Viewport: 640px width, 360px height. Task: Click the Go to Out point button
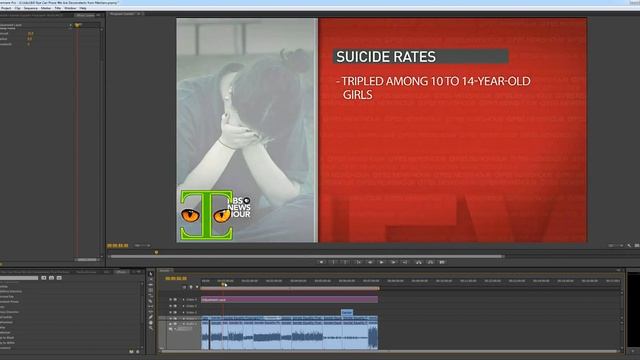click(x=405, y=262)
